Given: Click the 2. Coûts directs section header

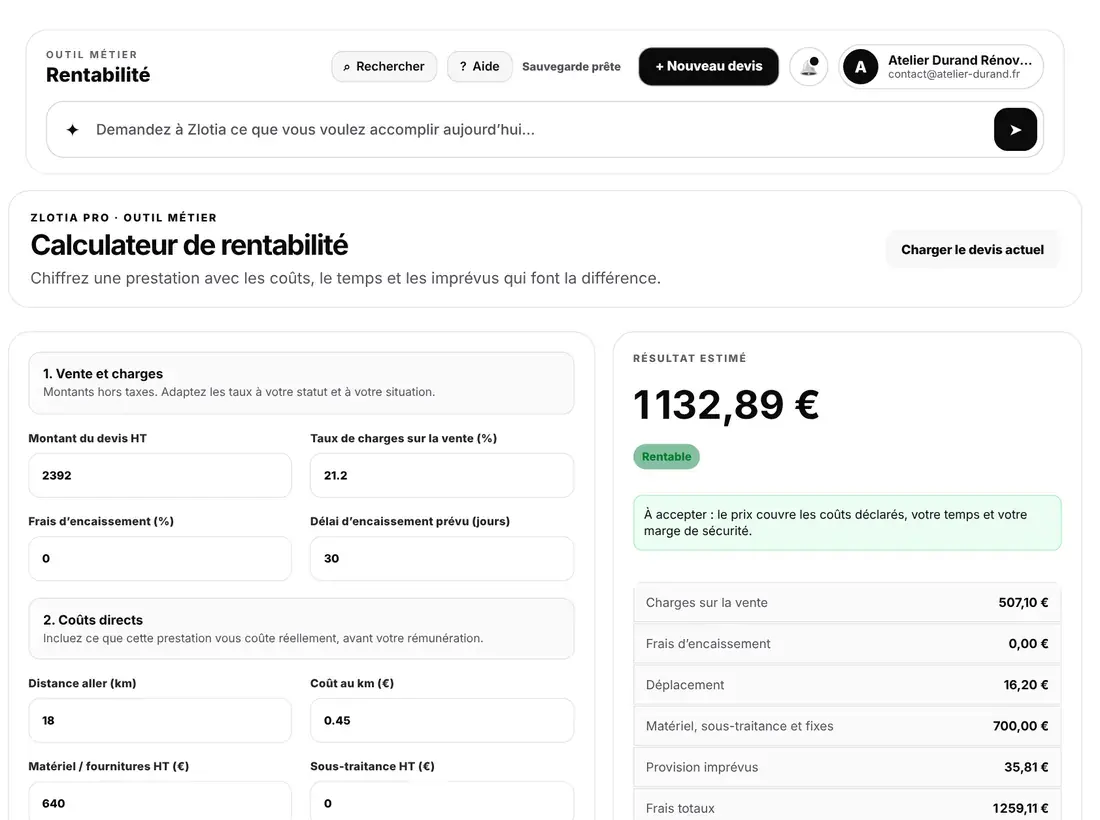Looking at the screenshot, I should 302,629.
